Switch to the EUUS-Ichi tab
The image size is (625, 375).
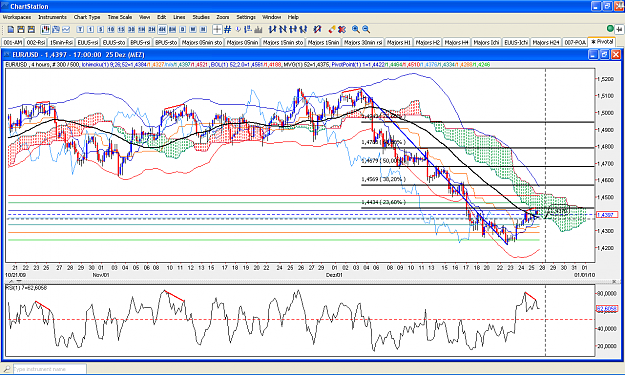click(516, 42)
